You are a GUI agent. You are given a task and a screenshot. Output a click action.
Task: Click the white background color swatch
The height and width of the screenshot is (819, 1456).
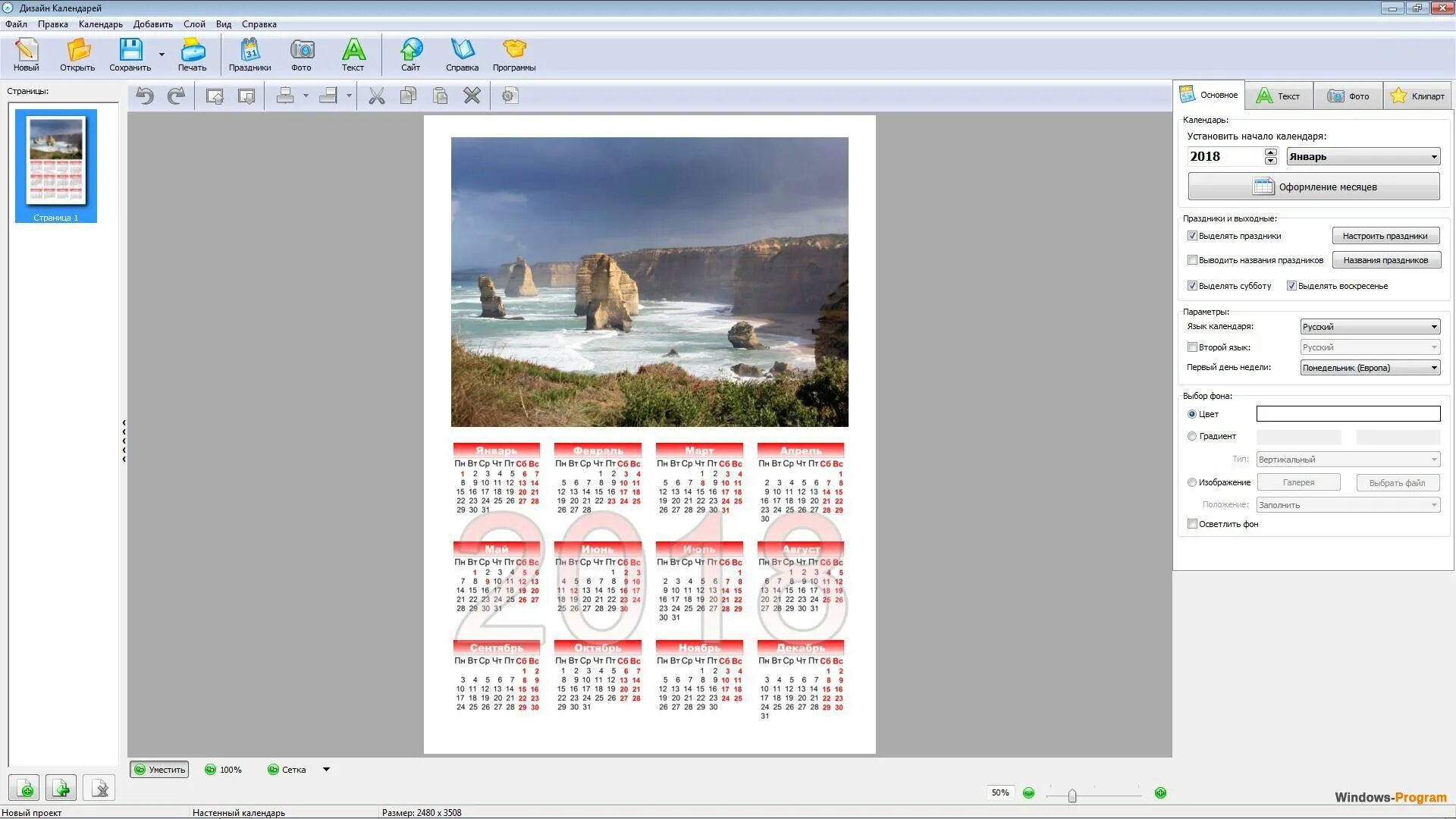coord(1348,414)
